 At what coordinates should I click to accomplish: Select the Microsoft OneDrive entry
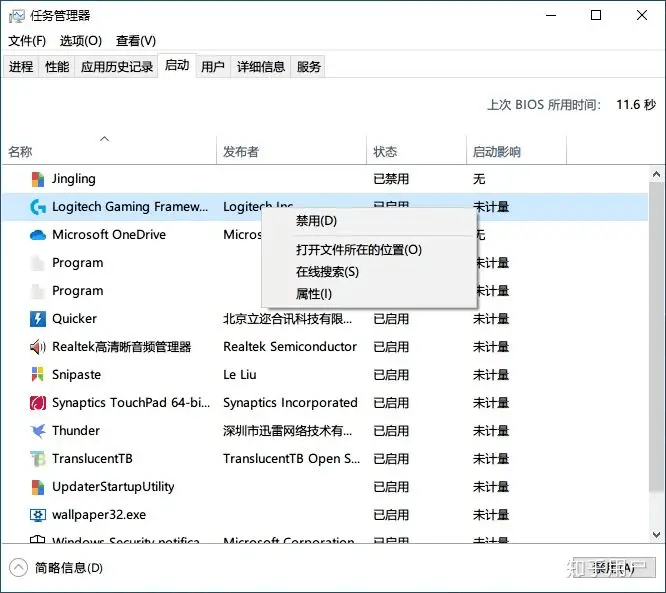(109, 235)
